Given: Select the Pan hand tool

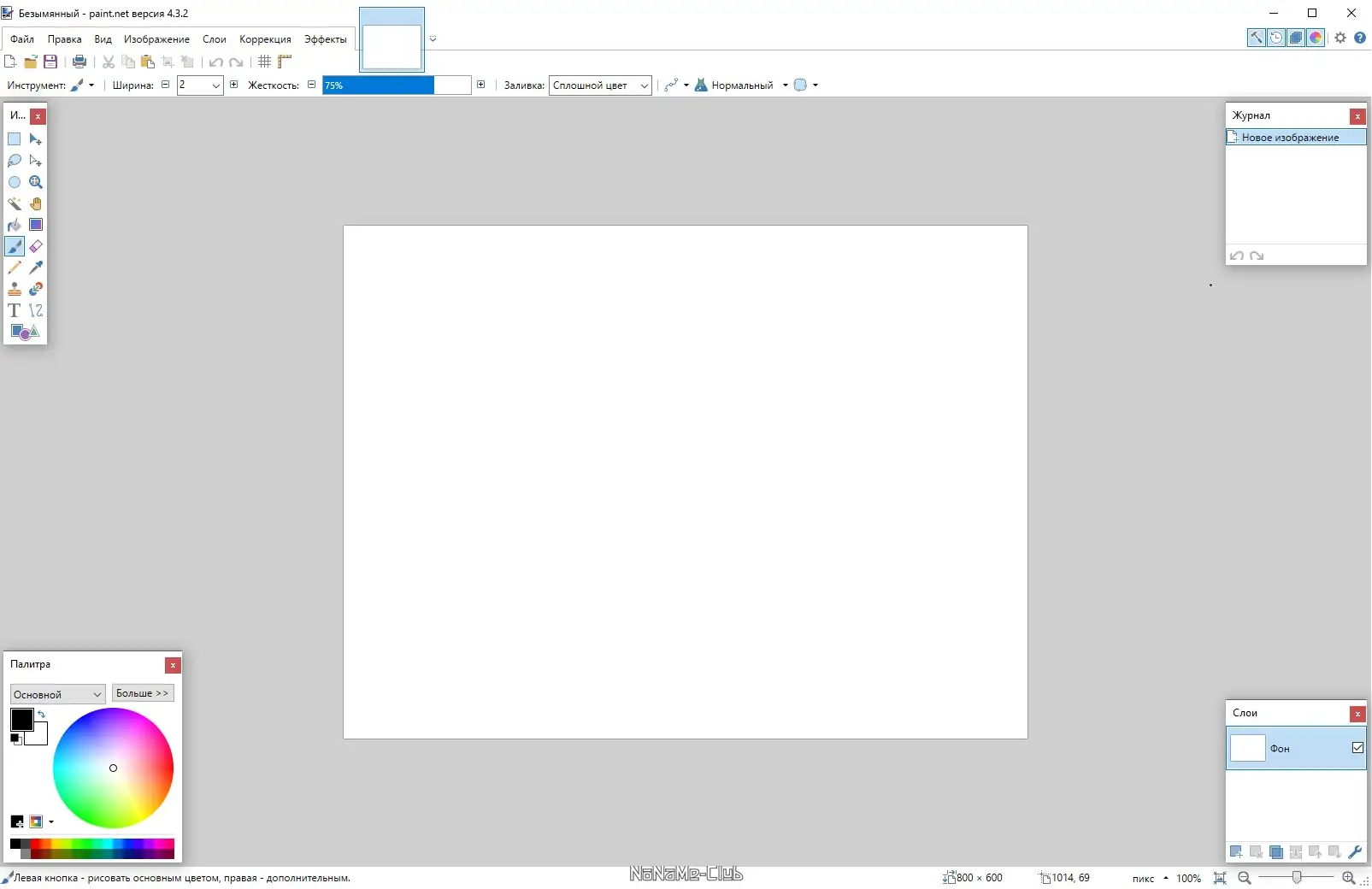Looking at the screenshot, I should 36,203.
